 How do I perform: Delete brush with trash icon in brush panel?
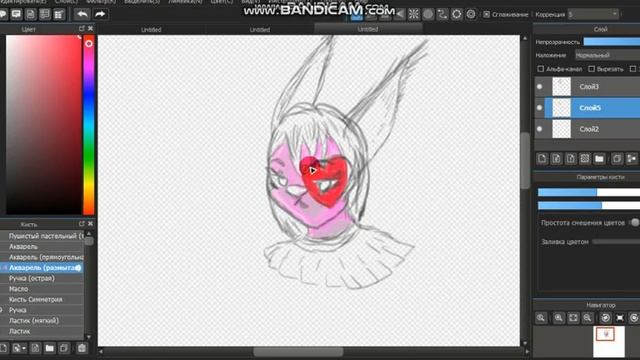(x=82, y=348)
